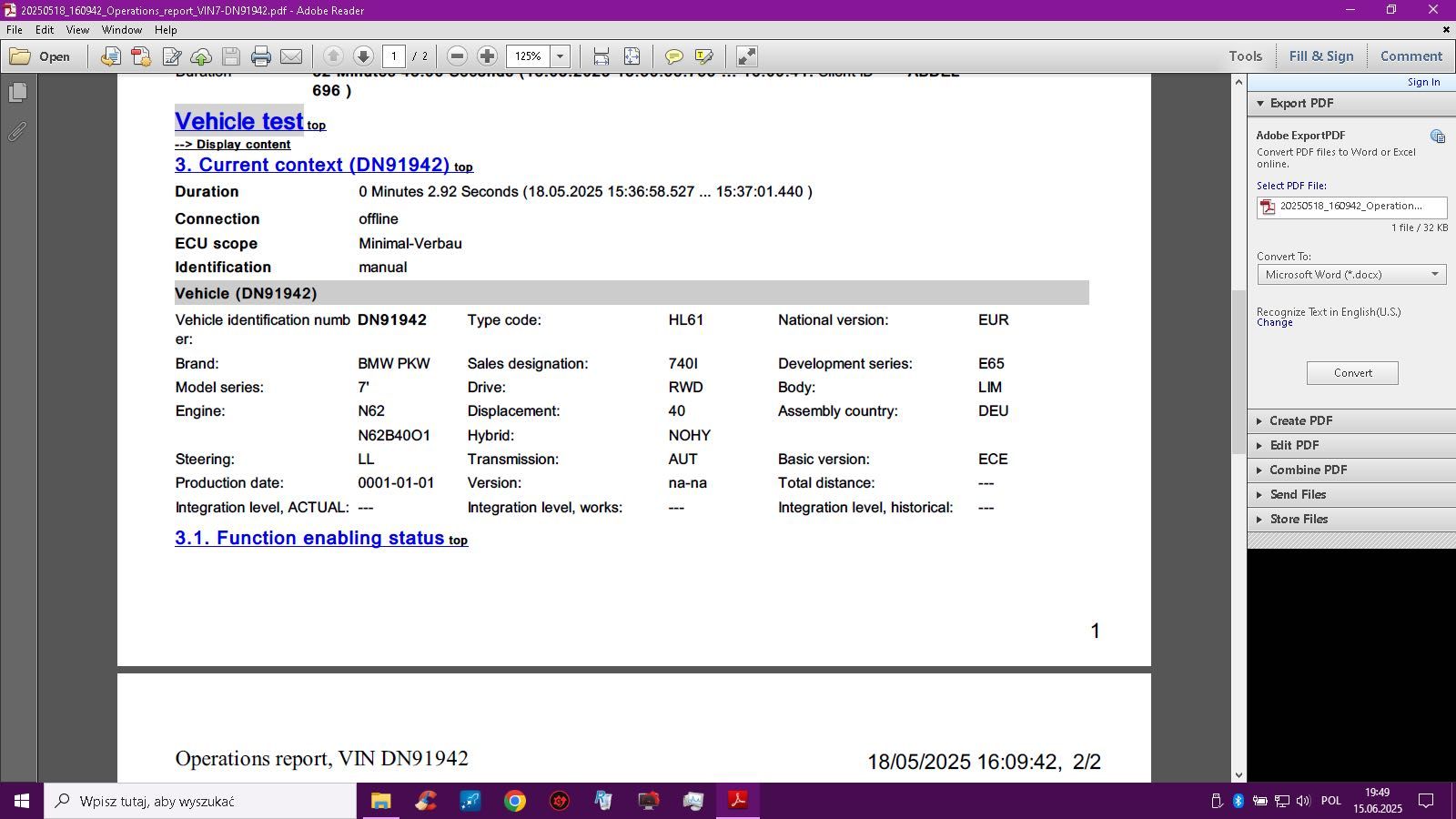Open the File menu
Viewport: 1456px width, 819px height.
click(15, 30)
